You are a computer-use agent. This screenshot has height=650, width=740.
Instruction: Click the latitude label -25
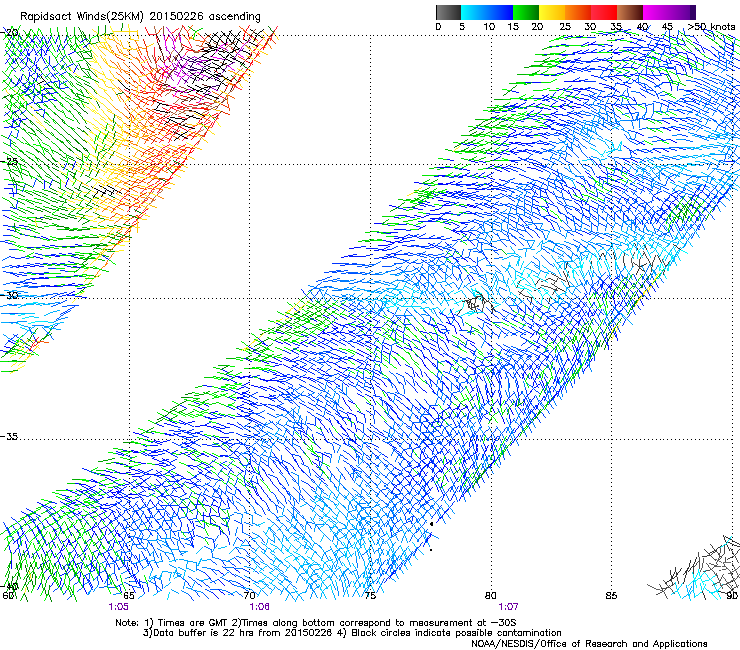pyautogui.click(x=9, y=161)
